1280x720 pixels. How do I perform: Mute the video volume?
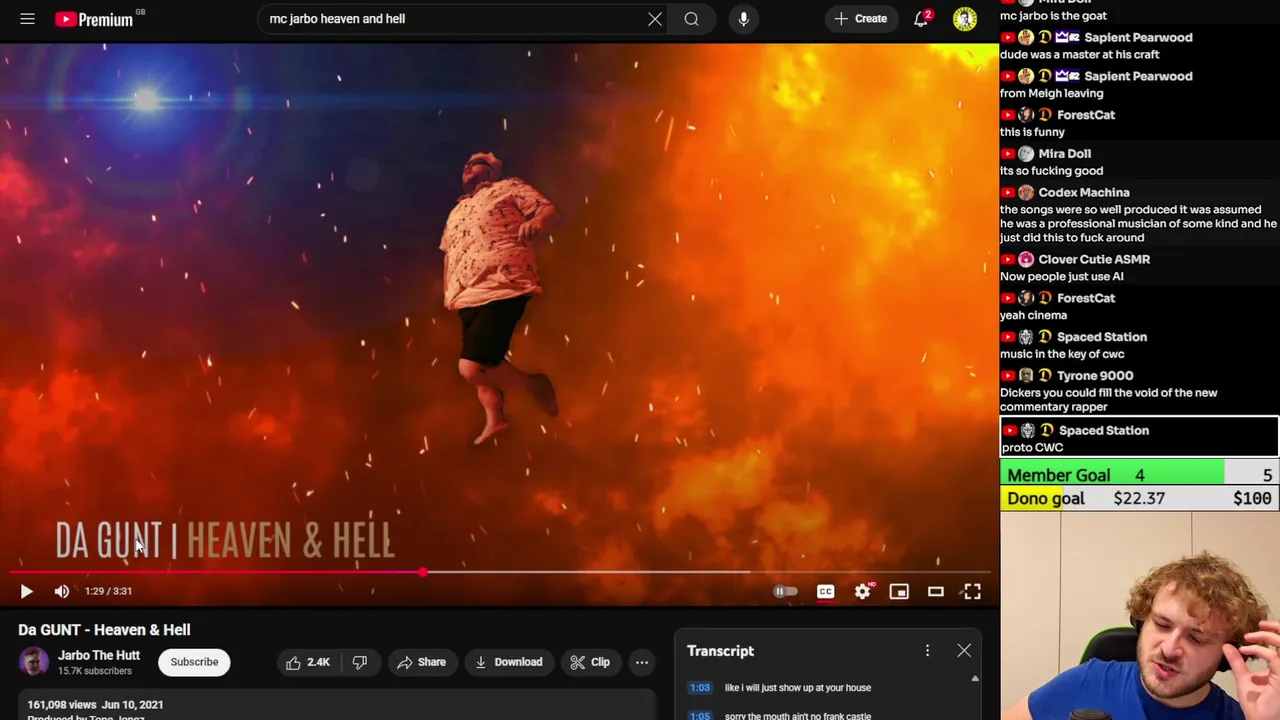click(x=62, y=591)
